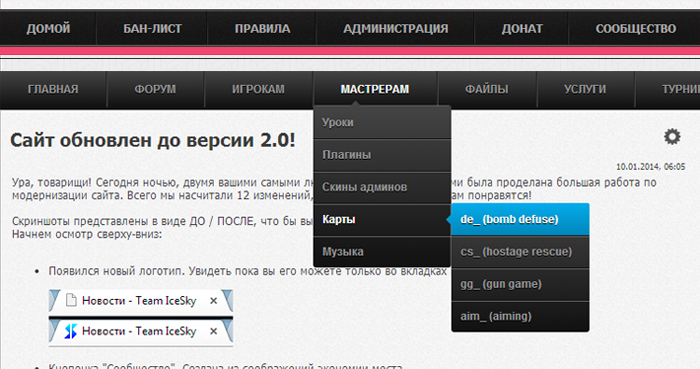700x369 pixels.
Task: Select Музыка from the dropdown
Action: 382,252
